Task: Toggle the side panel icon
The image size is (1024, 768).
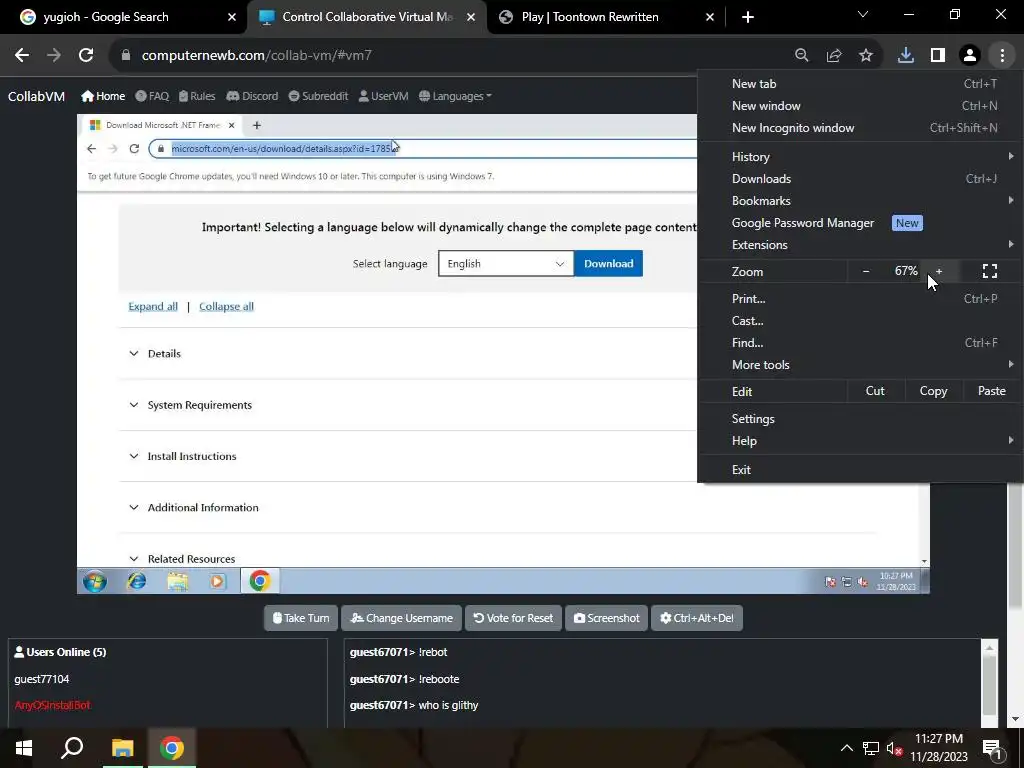Action: pyautogui.click(x=938, y=56)
